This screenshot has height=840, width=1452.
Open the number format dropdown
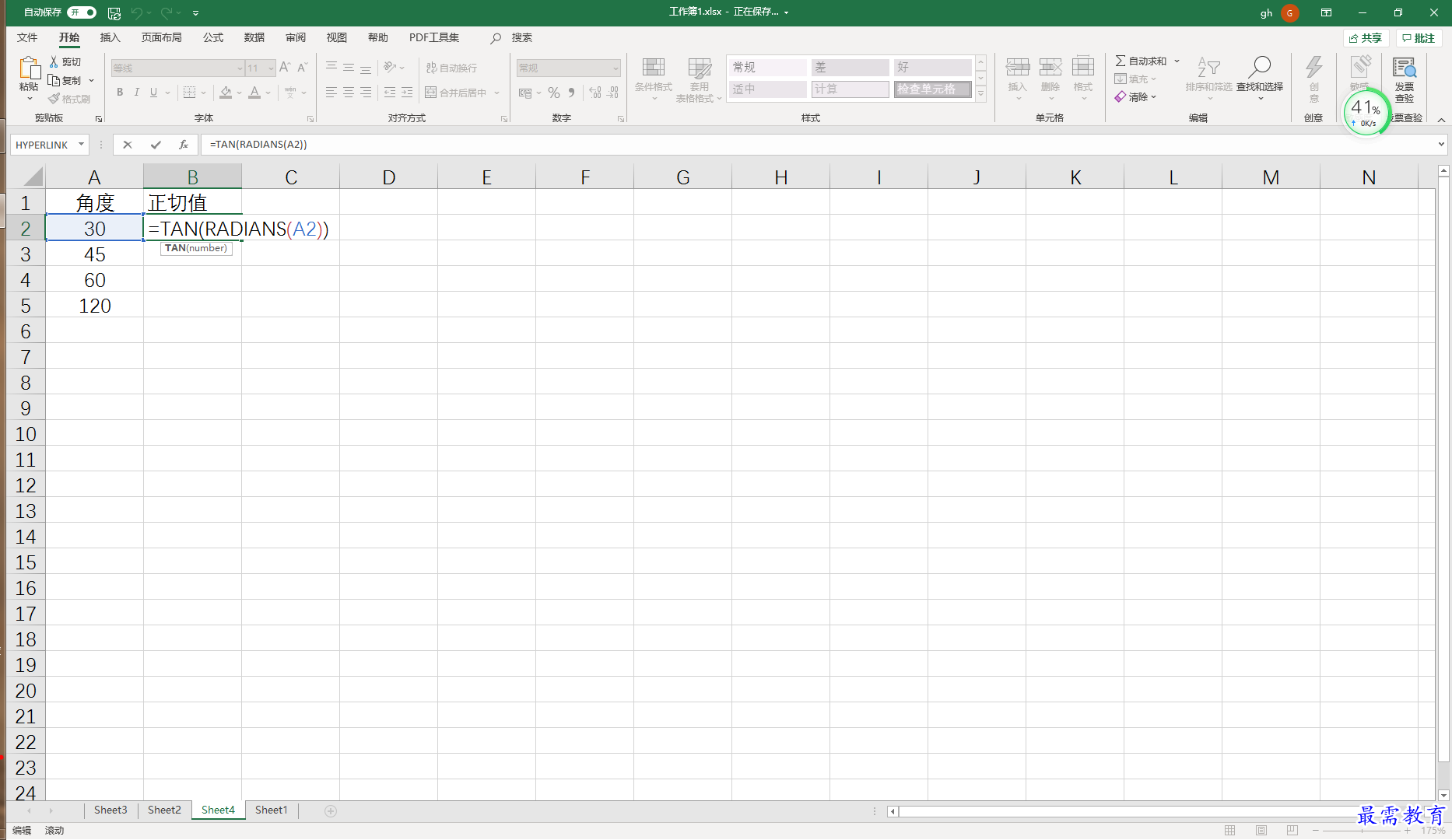pyautogui.click(x=616, y=68)
